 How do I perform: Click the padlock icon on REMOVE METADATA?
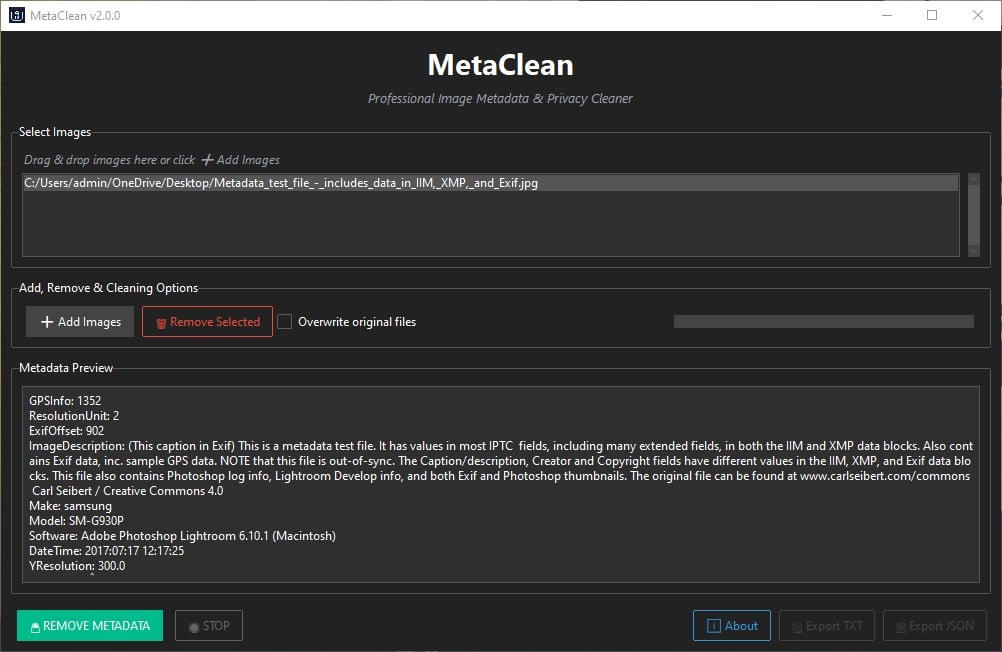pyautogui.click(x=36, y=626)
